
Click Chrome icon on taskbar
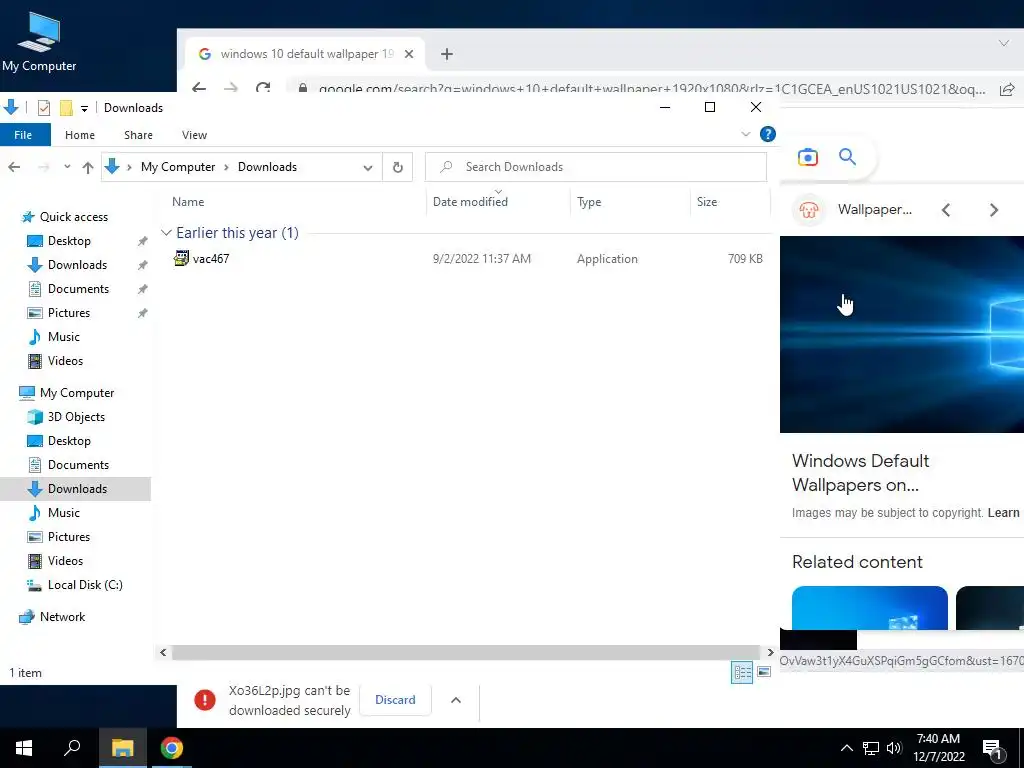tap(172, 748)
